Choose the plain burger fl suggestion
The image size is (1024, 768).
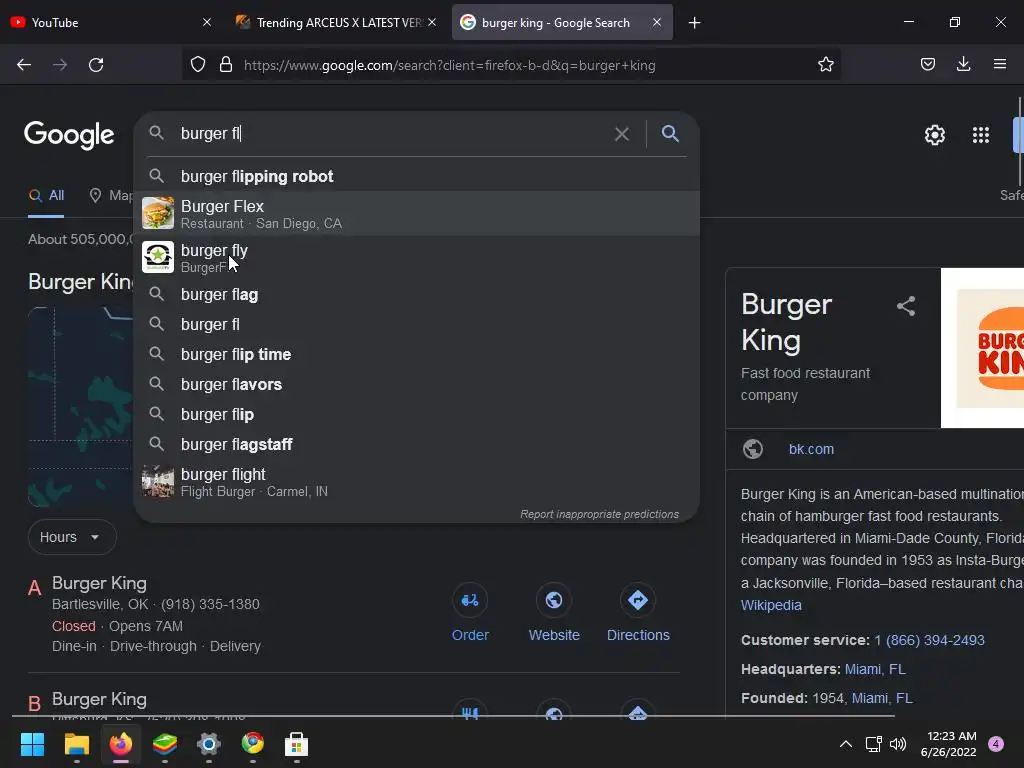pos(417,325)
